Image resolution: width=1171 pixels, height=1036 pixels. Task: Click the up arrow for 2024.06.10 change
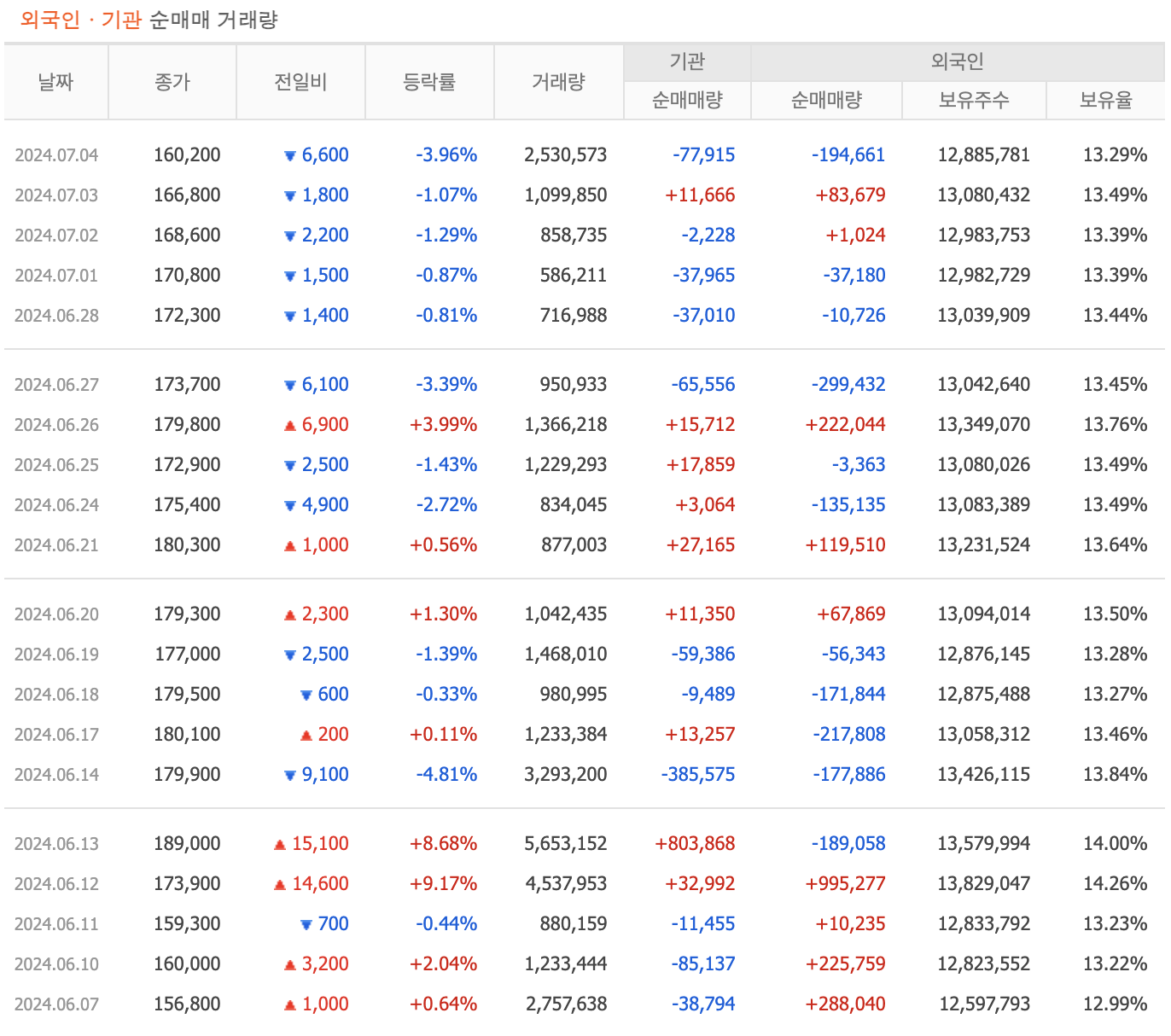(x=290, y=963)
